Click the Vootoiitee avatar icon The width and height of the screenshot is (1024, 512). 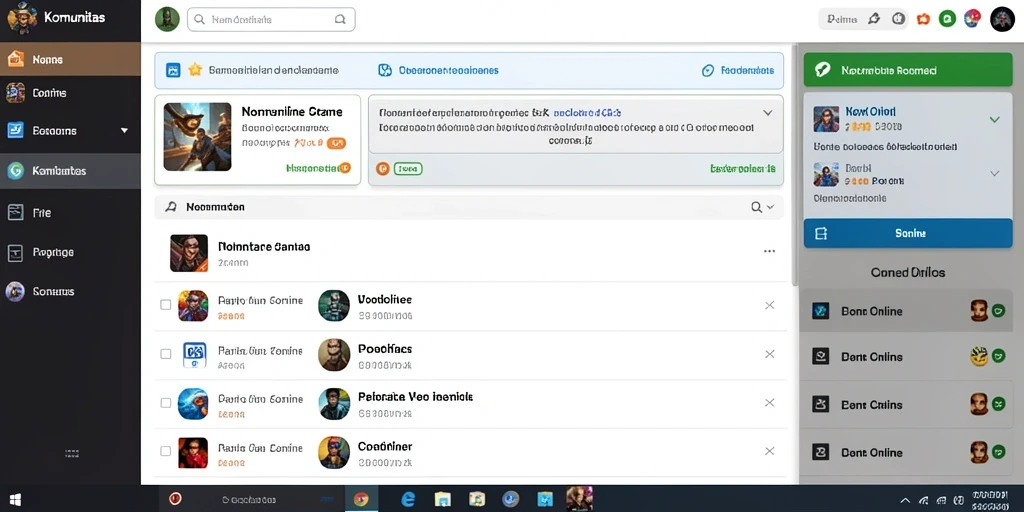tap(334, 306)
